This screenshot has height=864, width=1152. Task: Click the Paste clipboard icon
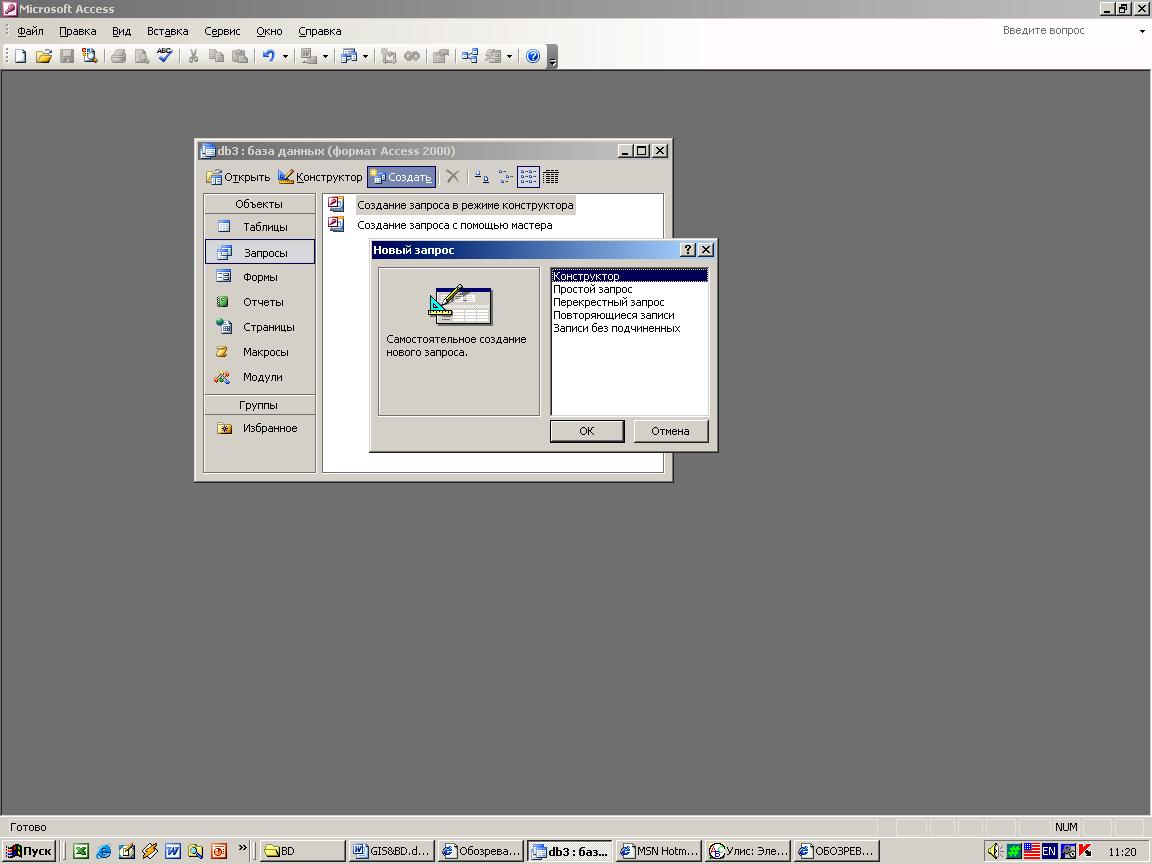[240, 56]
